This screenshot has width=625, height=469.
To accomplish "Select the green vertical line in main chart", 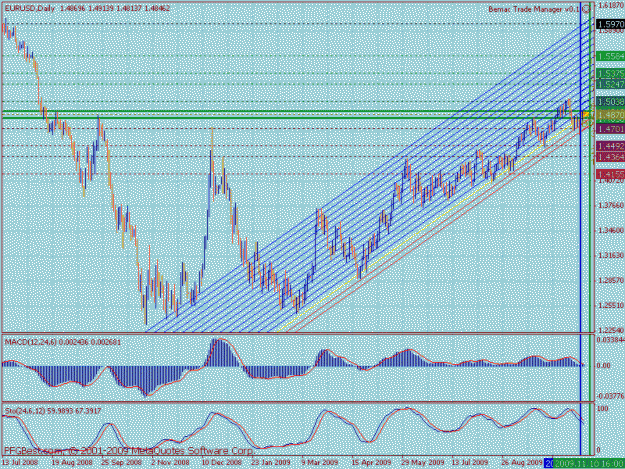I will coord(590,167).
